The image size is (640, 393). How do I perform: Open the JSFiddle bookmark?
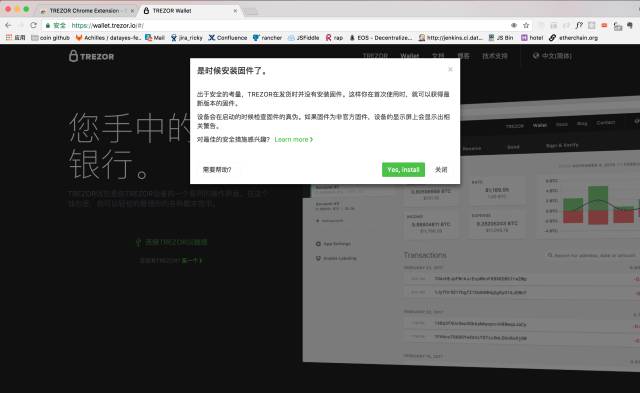click(303, 38)
